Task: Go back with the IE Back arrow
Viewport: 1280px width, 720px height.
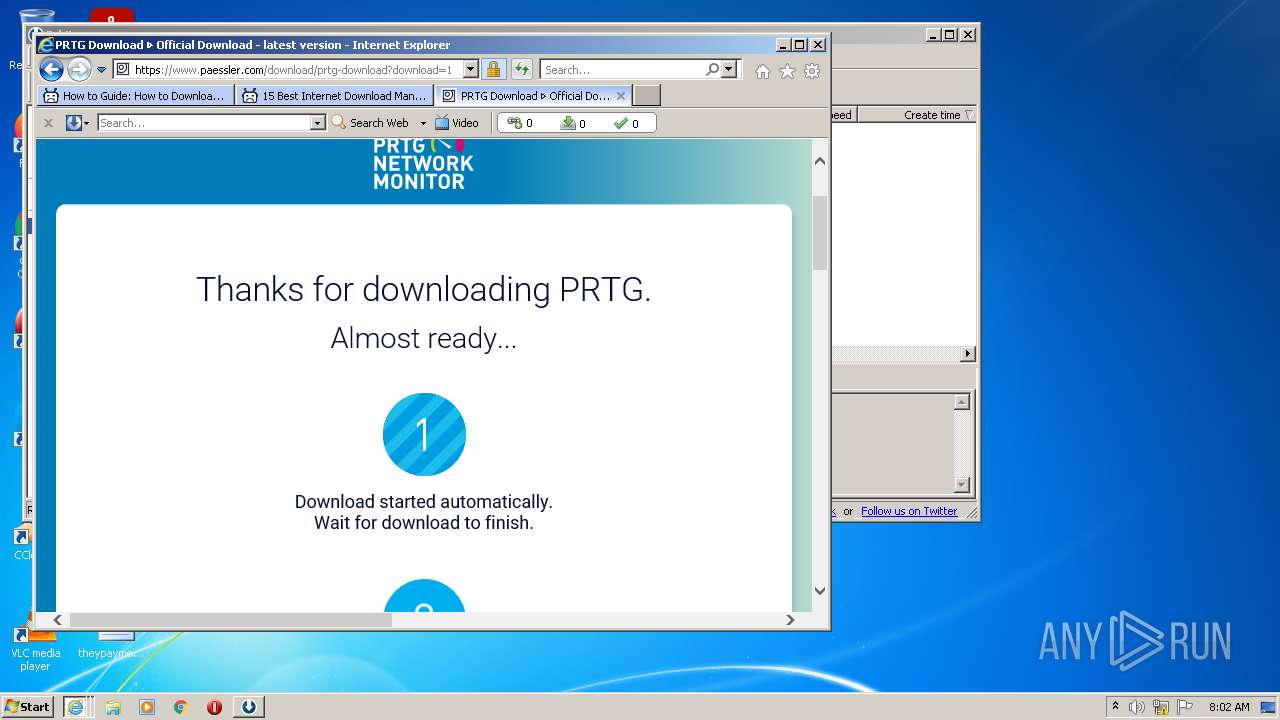Action: point(51,70)
